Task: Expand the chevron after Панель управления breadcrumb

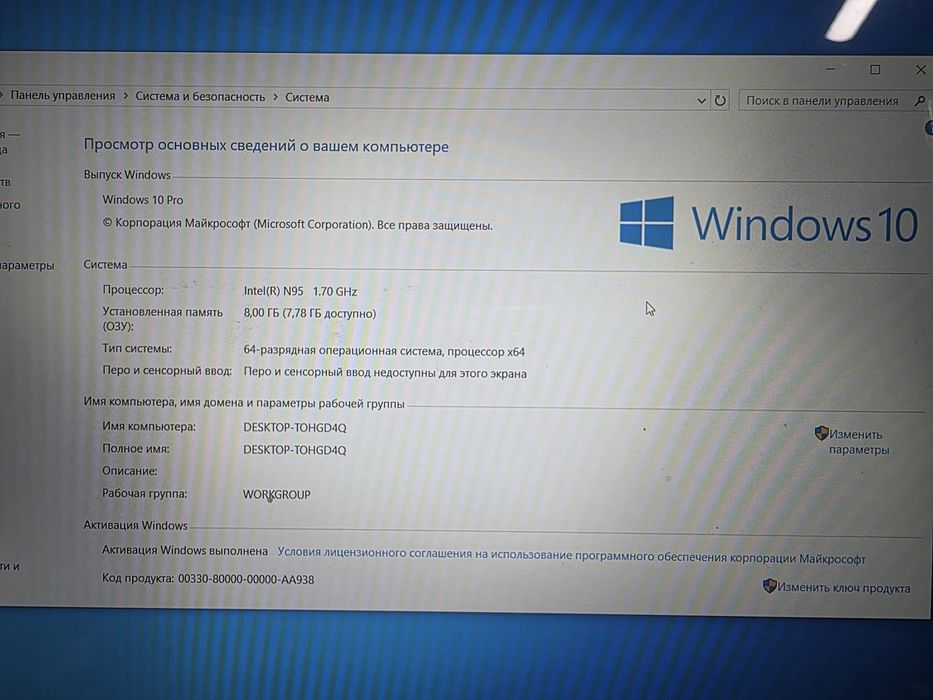Action: (x=126, y=95)
